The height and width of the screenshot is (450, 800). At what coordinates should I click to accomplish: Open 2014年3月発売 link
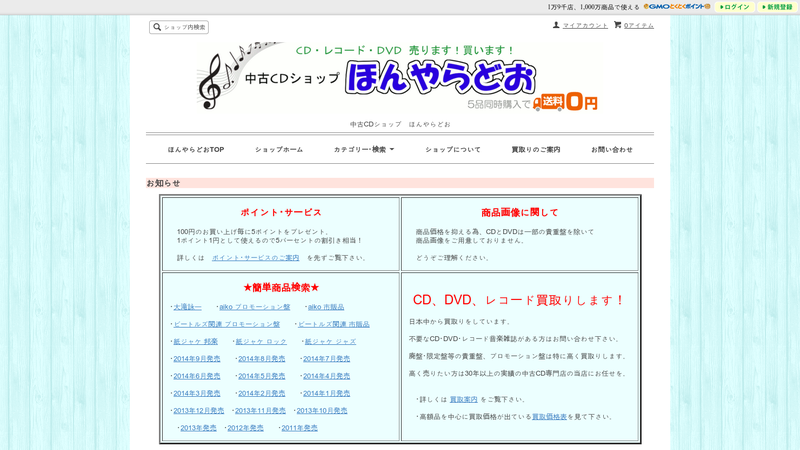point(197,394)
